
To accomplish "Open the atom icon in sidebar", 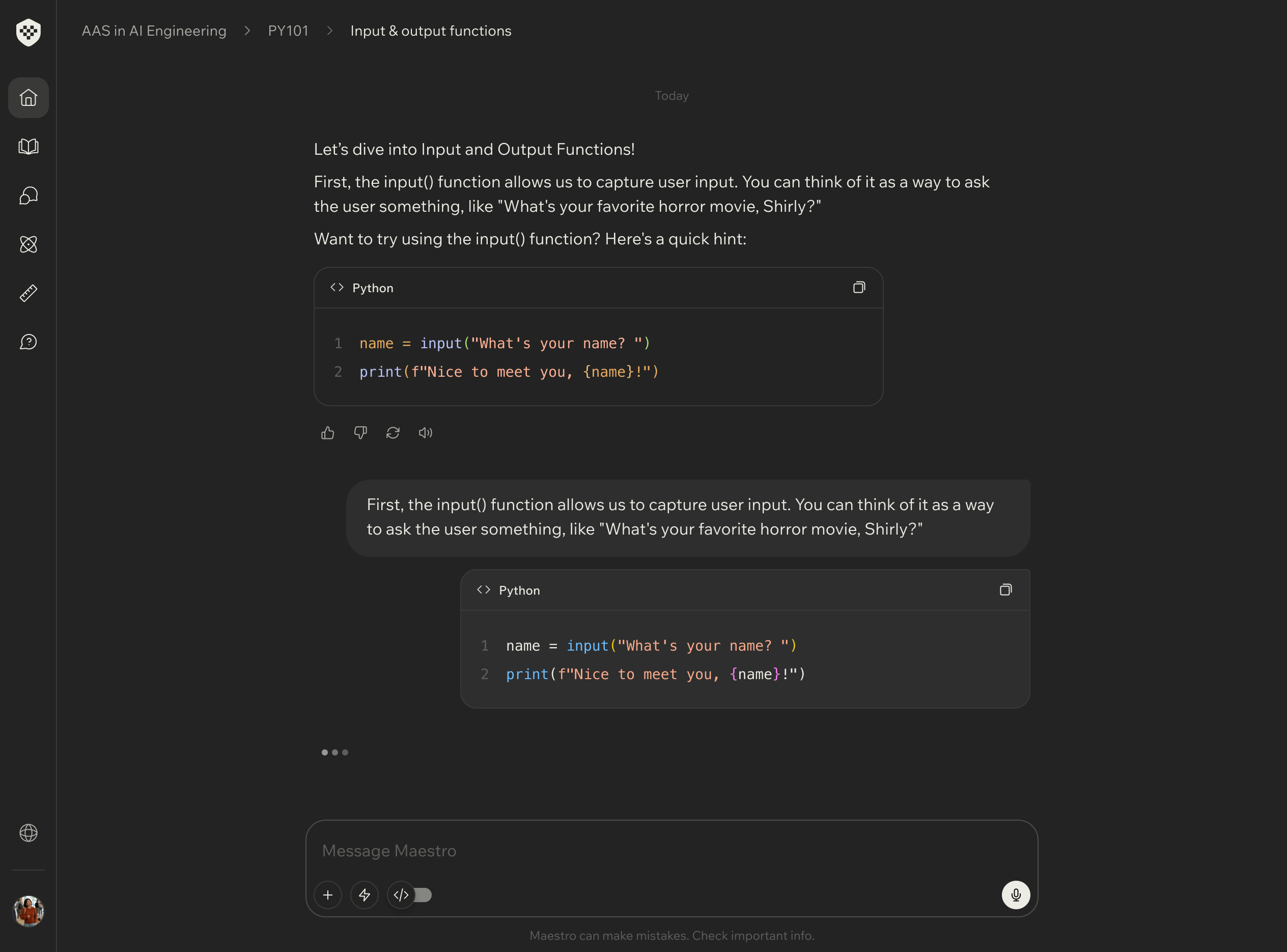I will point(28,244).
